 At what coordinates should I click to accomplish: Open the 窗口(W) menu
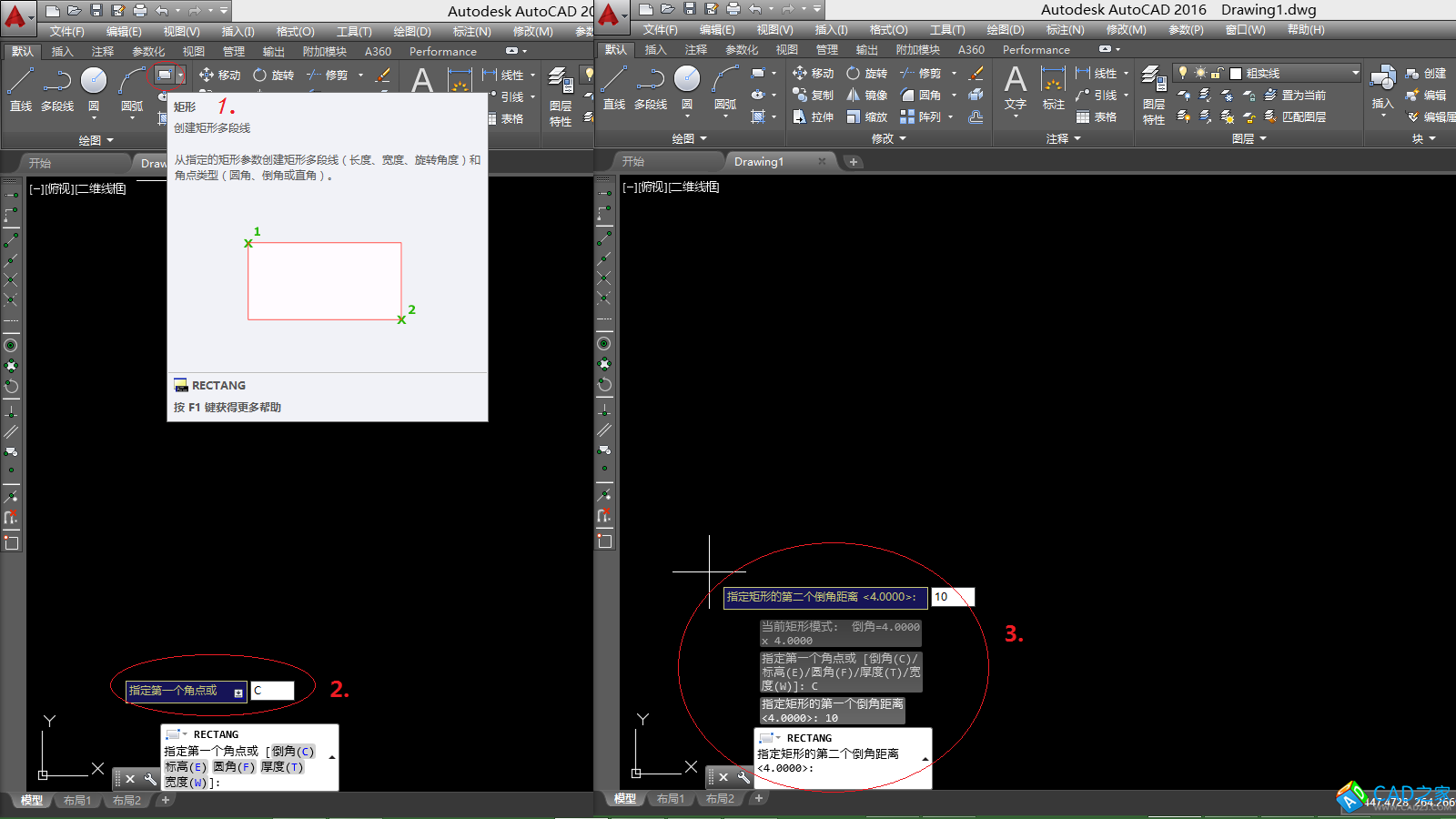1245,30
